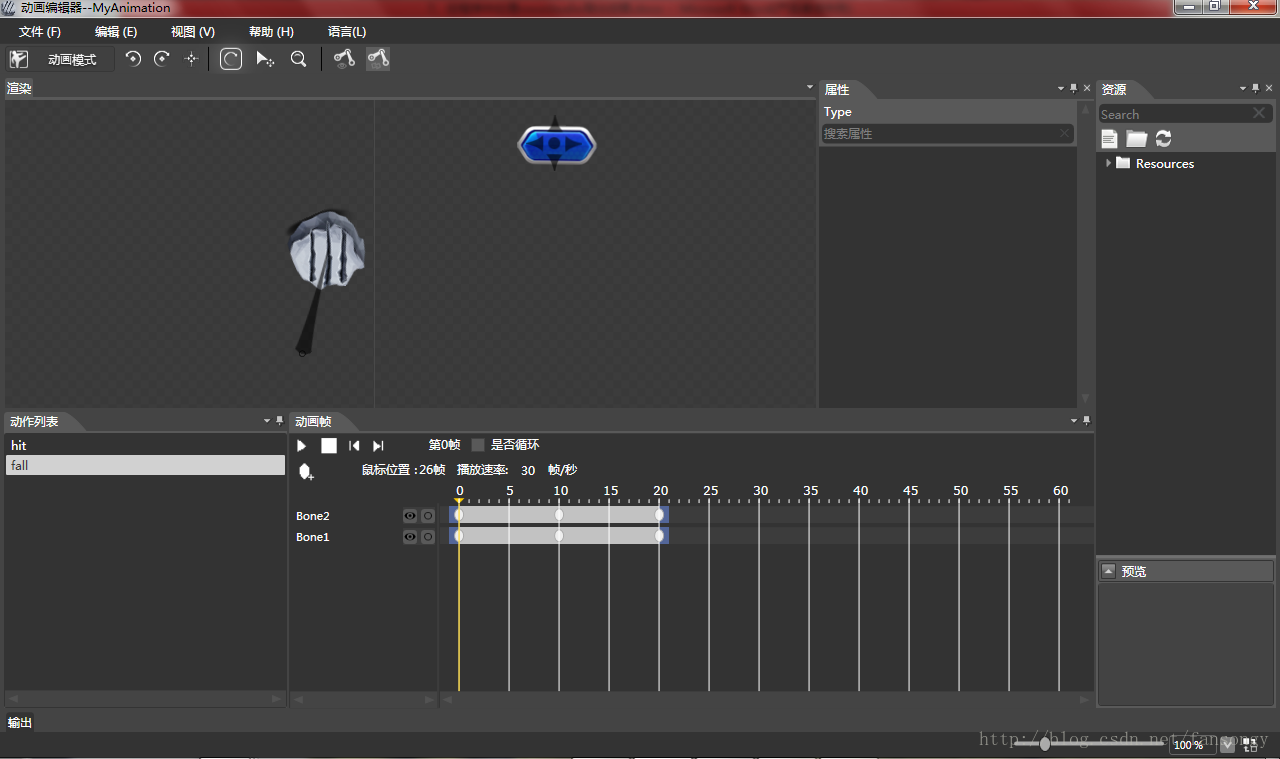
Task: Add a keyframe with the plus icon
Action: 306,471
